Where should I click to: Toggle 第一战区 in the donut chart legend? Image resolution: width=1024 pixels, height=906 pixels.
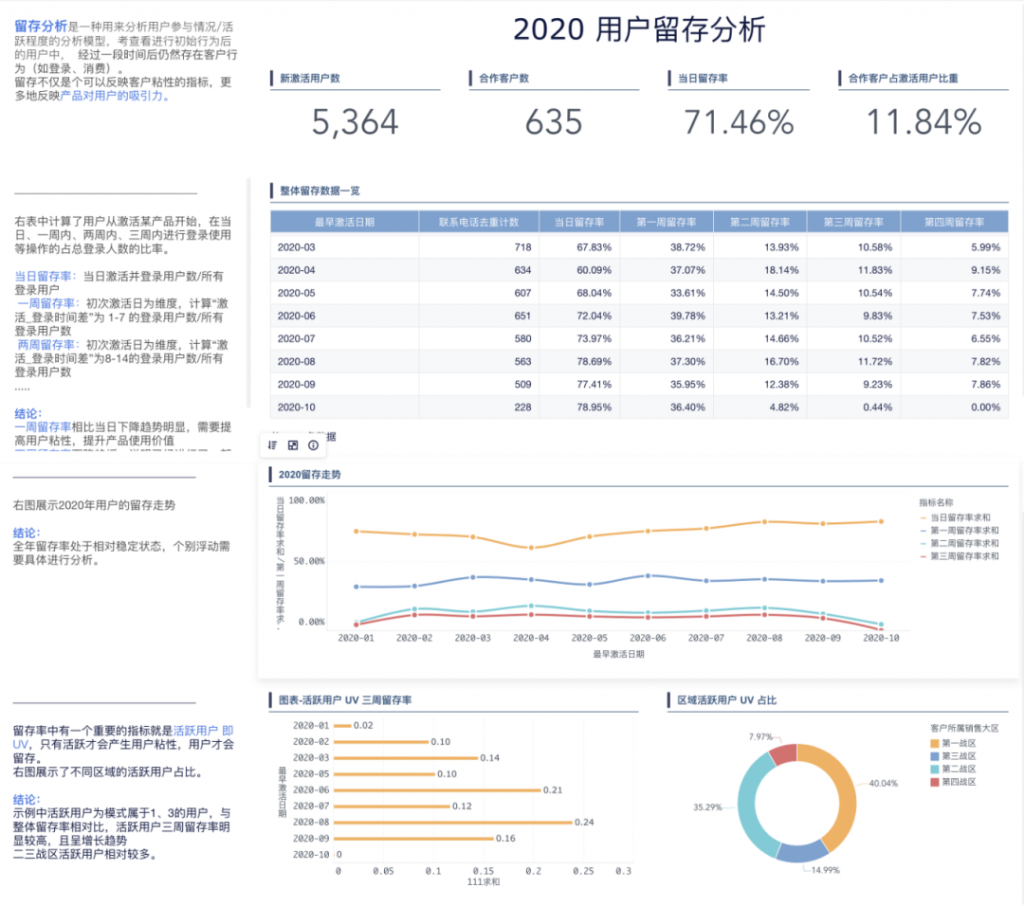point(960,744)
